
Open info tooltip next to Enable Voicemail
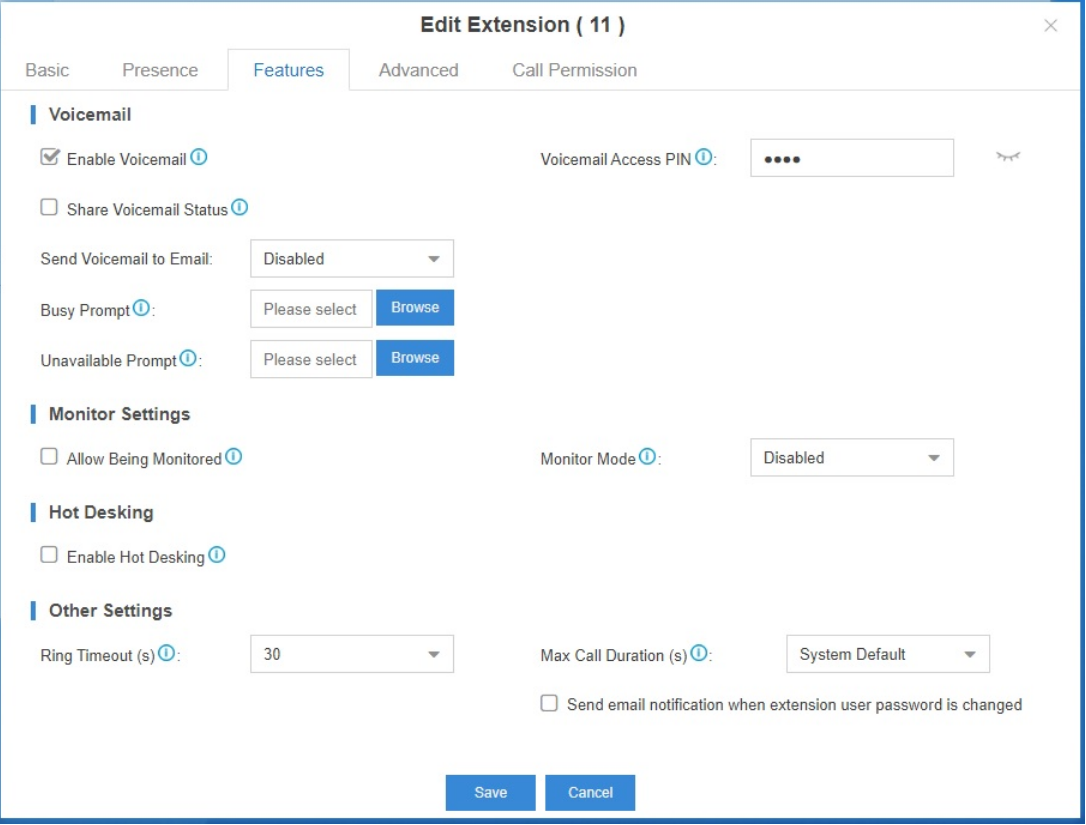[x=199, y=157]
